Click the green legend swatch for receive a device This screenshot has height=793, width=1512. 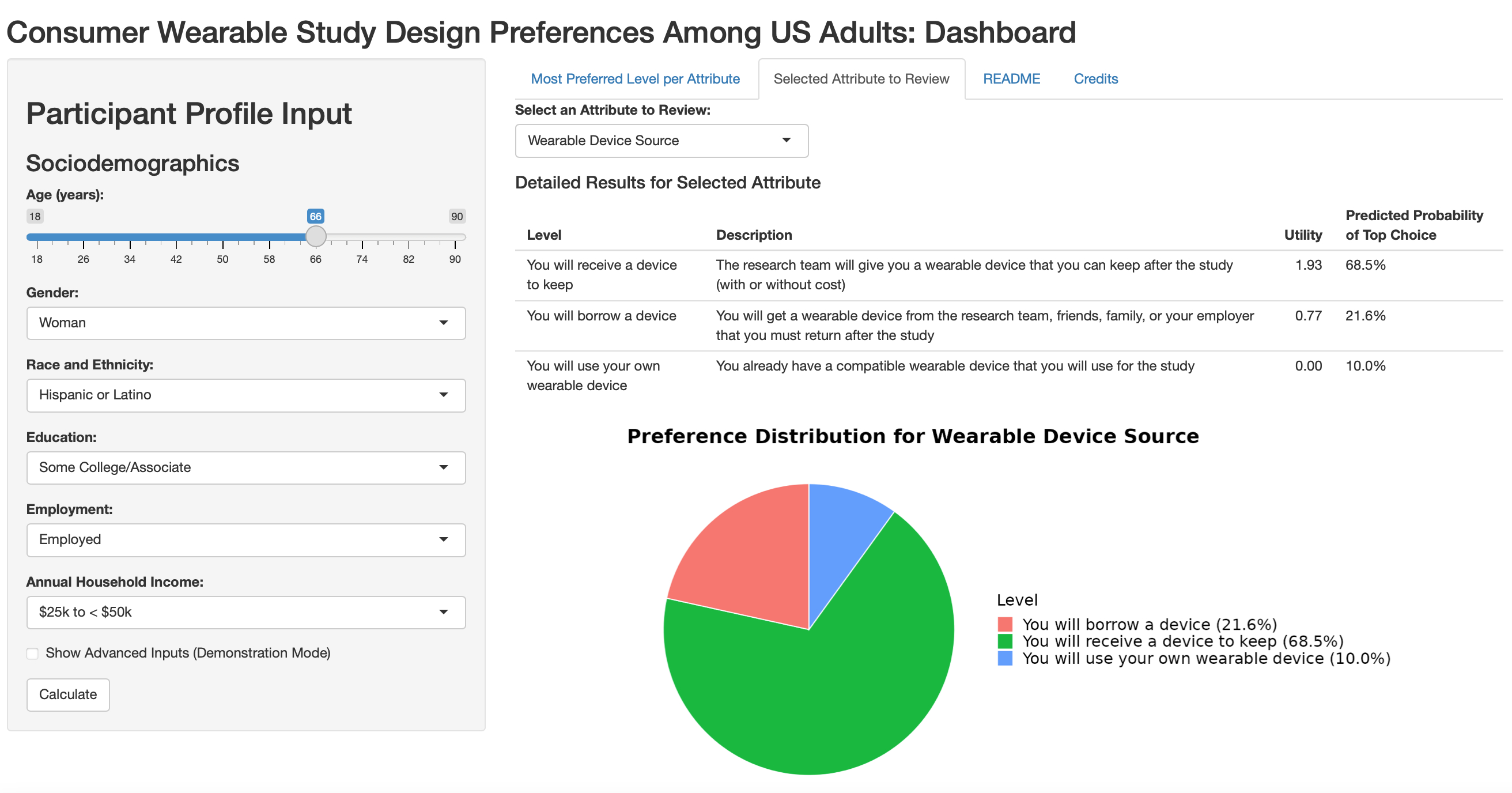click(x=1004, y=641)
